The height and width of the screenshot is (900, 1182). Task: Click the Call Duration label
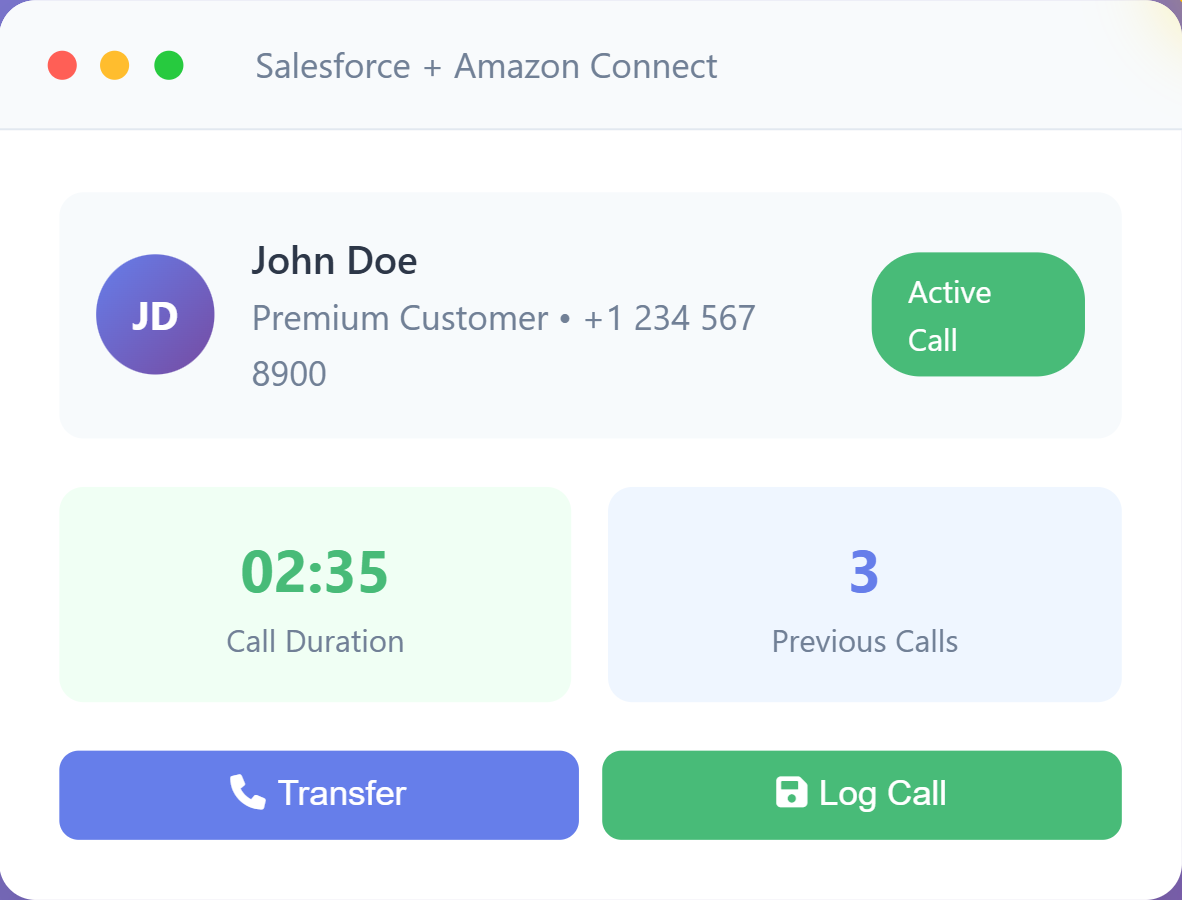[315, 641]
